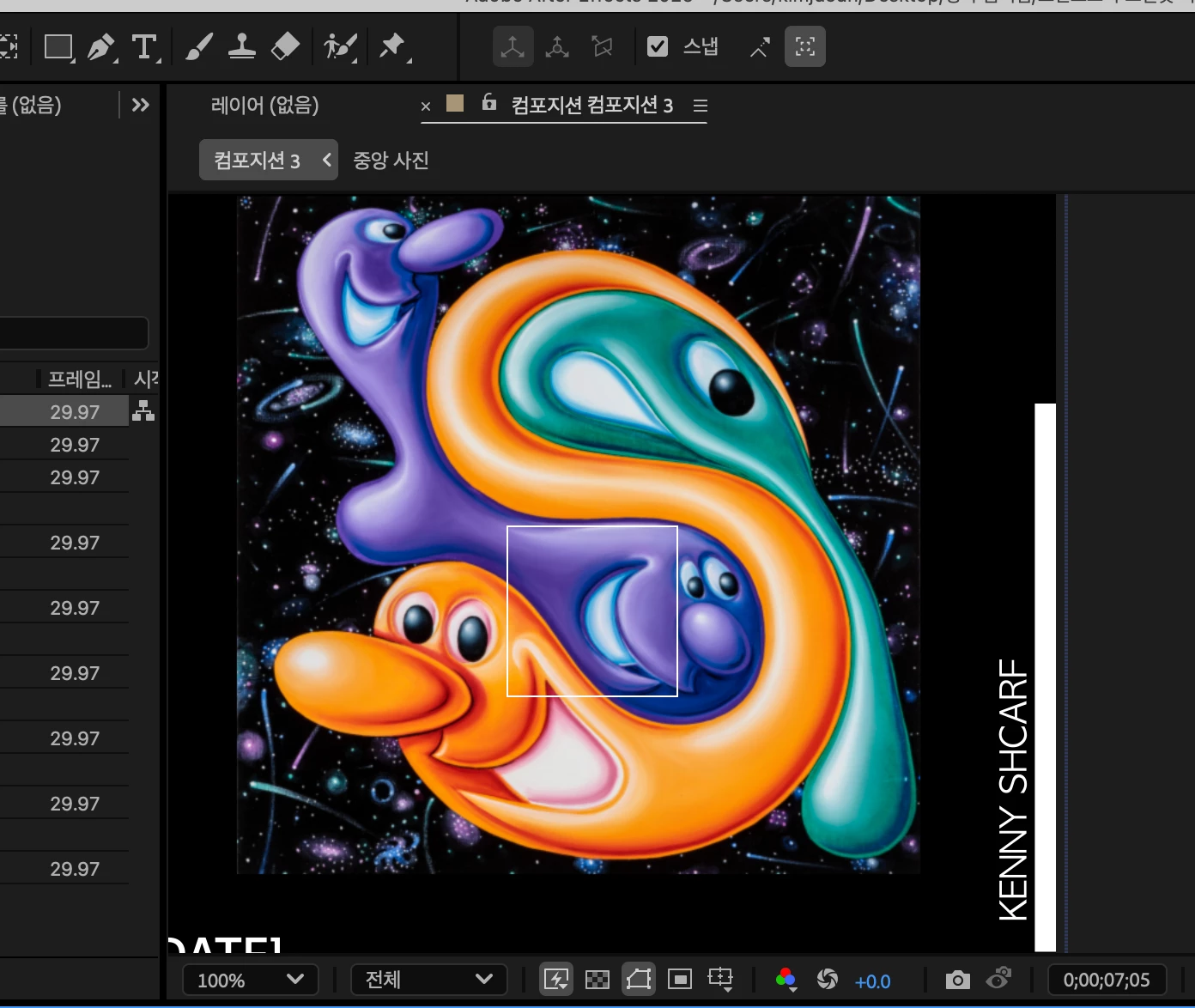Toggle the 스냅 (snapping) checkbox
This screenshot has width=1195, height=1008.
658,46
